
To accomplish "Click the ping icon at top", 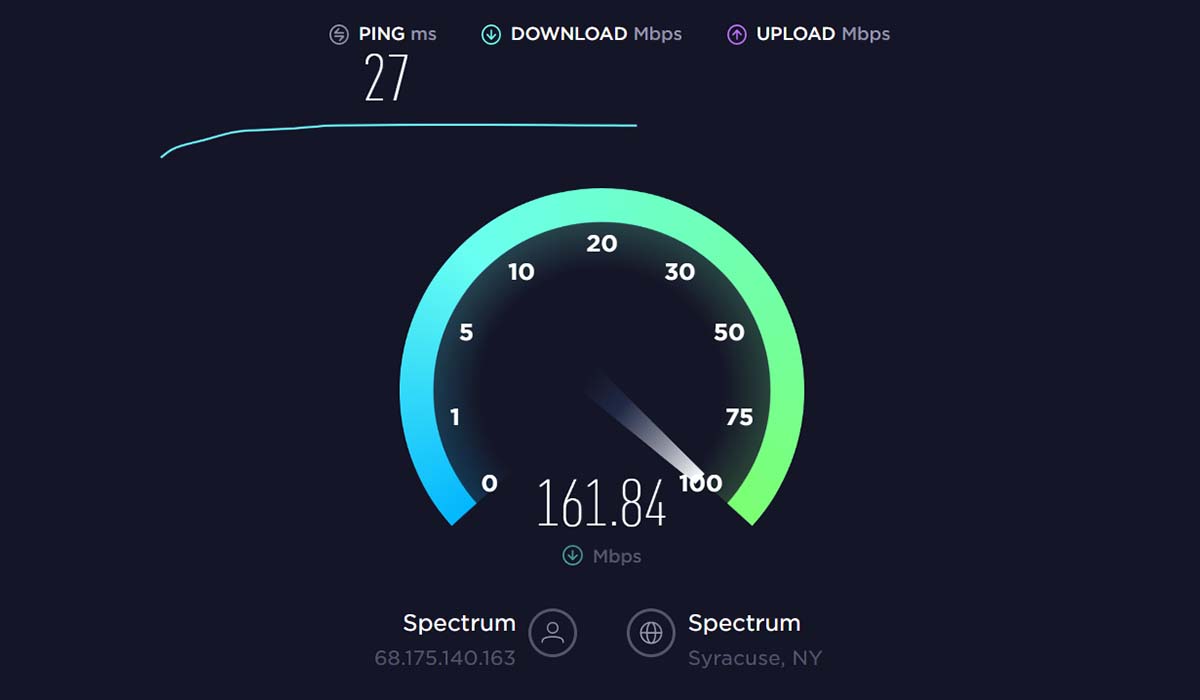I will 339,35.
